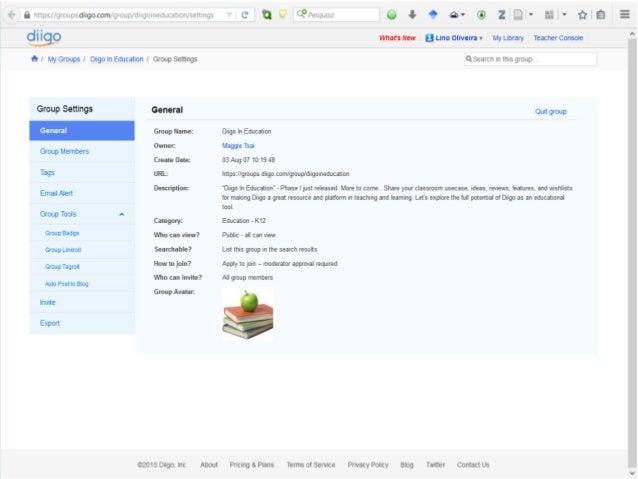Viewport: 638px width, 479px height.
Task: Click the green extension icon beside reload button
Action: tap(267, 15)
